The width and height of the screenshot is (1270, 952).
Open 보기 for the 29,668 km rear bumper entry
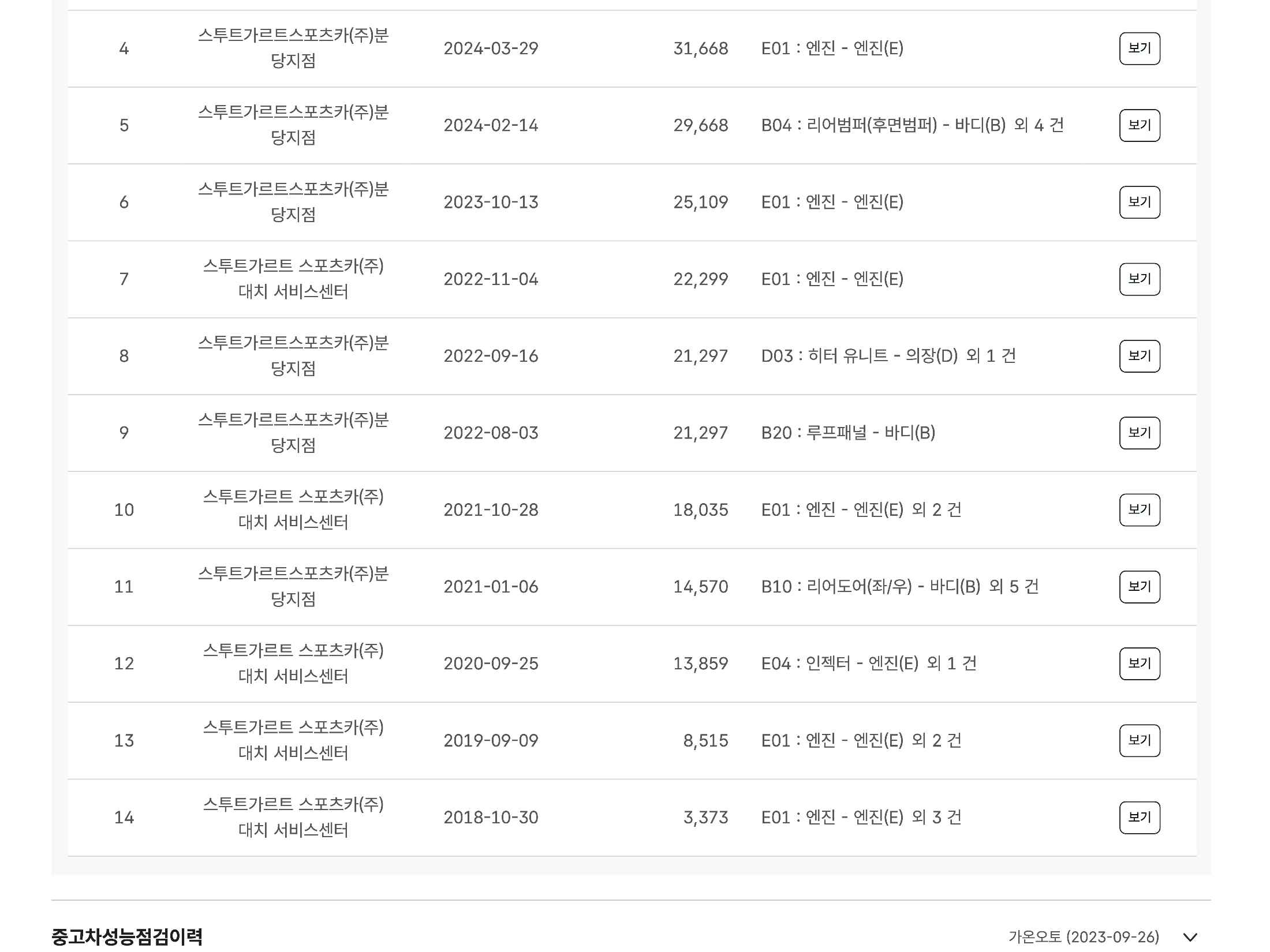pyautogui.click(x=1139, y=125)
